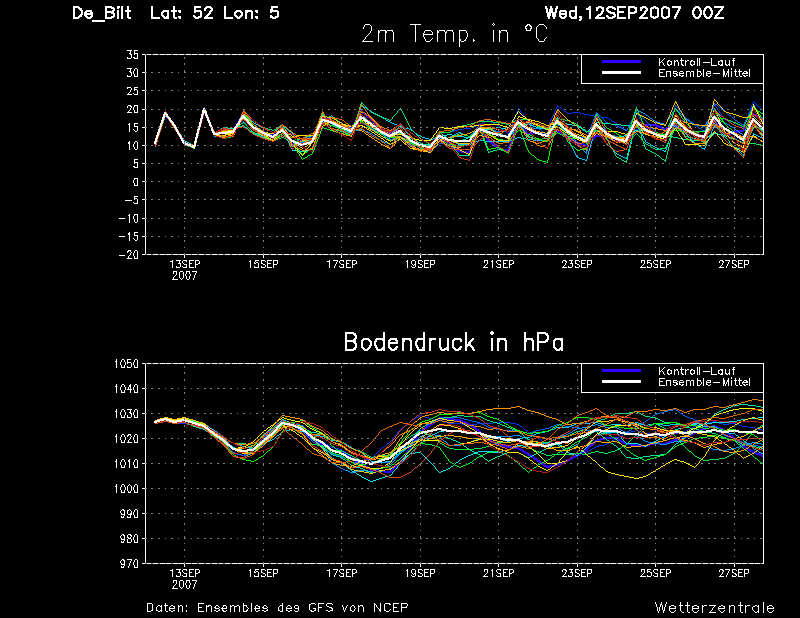Click the 'Bodendruck in hPa' chart title

tap(454, 342)
